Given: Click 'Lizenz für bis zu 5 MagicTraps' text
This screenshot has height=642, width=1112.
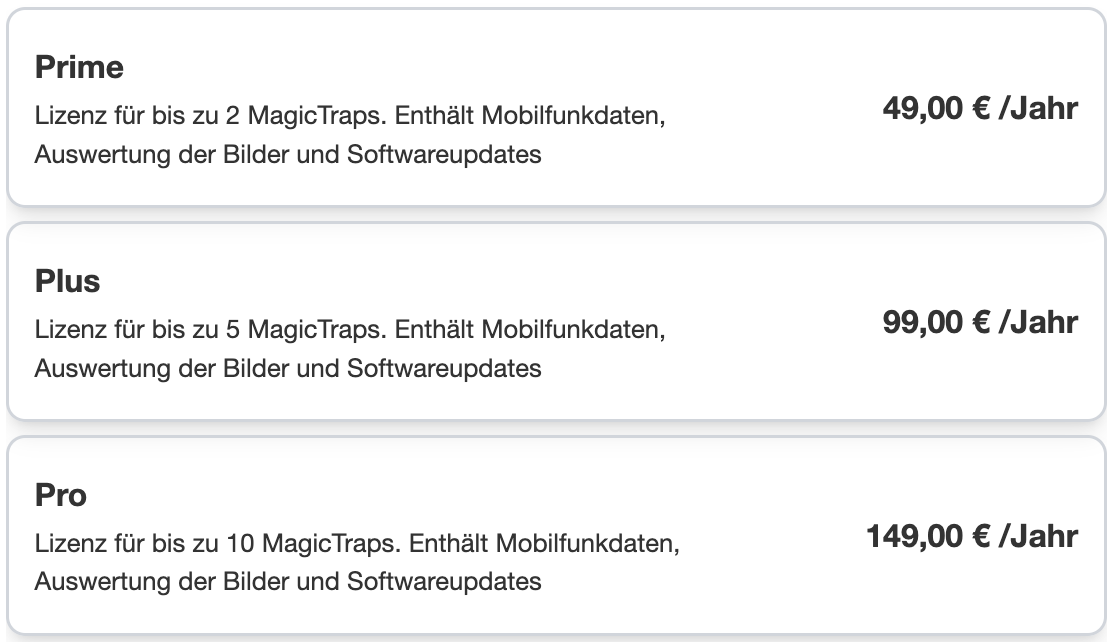Looking at the screenshot, I should pyautogui.click(x=211, y=330).
